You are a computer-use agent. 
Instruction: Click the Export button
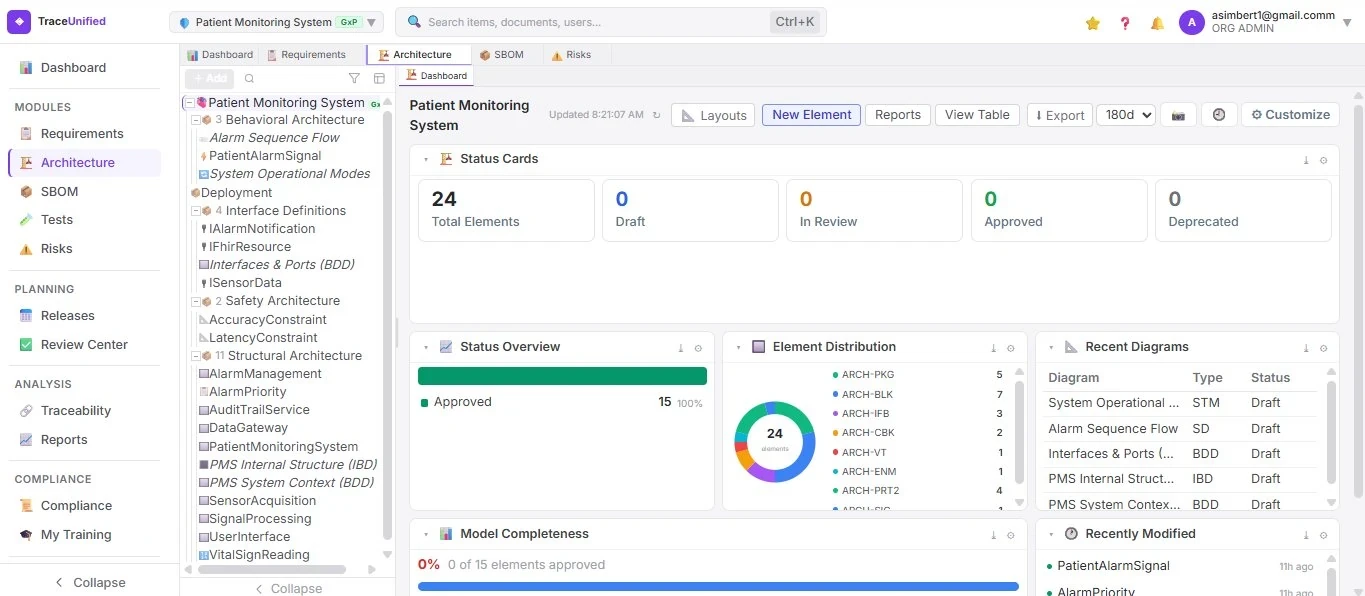tap(1060, 115)
